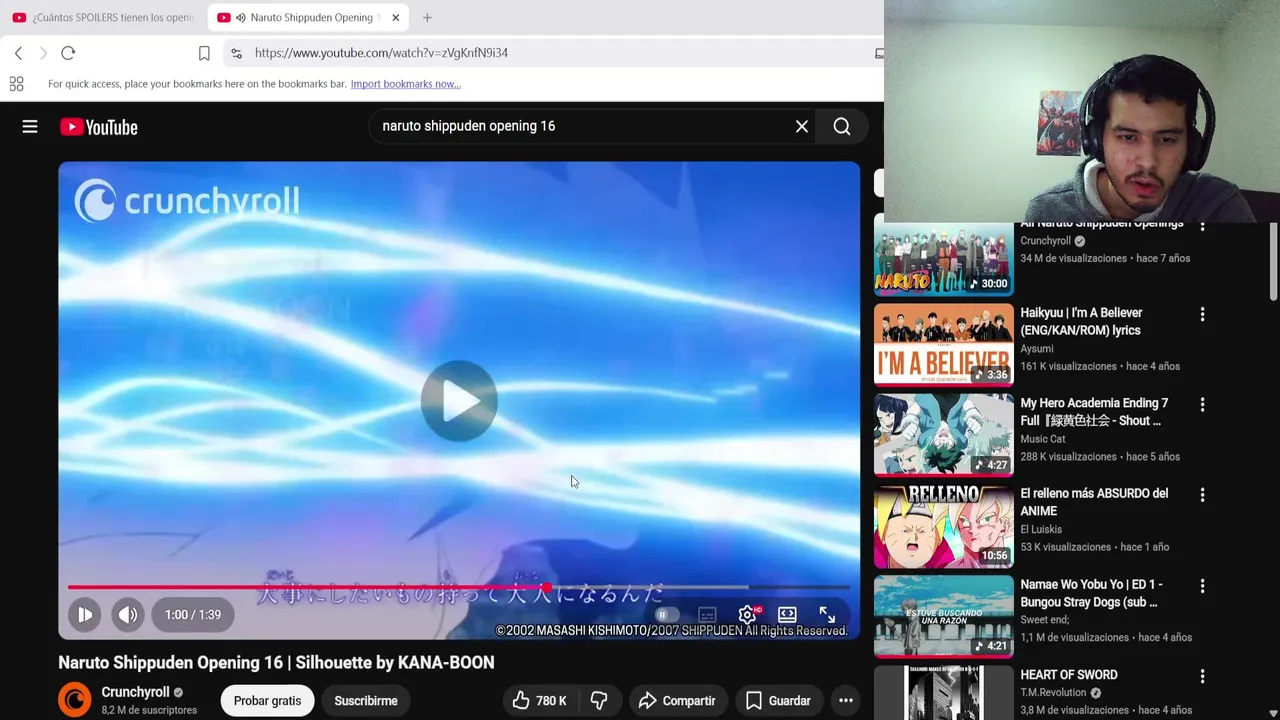Seek on the red video progress bar
The height and width of the screenshot is (720, 1280).
(459, 587)
